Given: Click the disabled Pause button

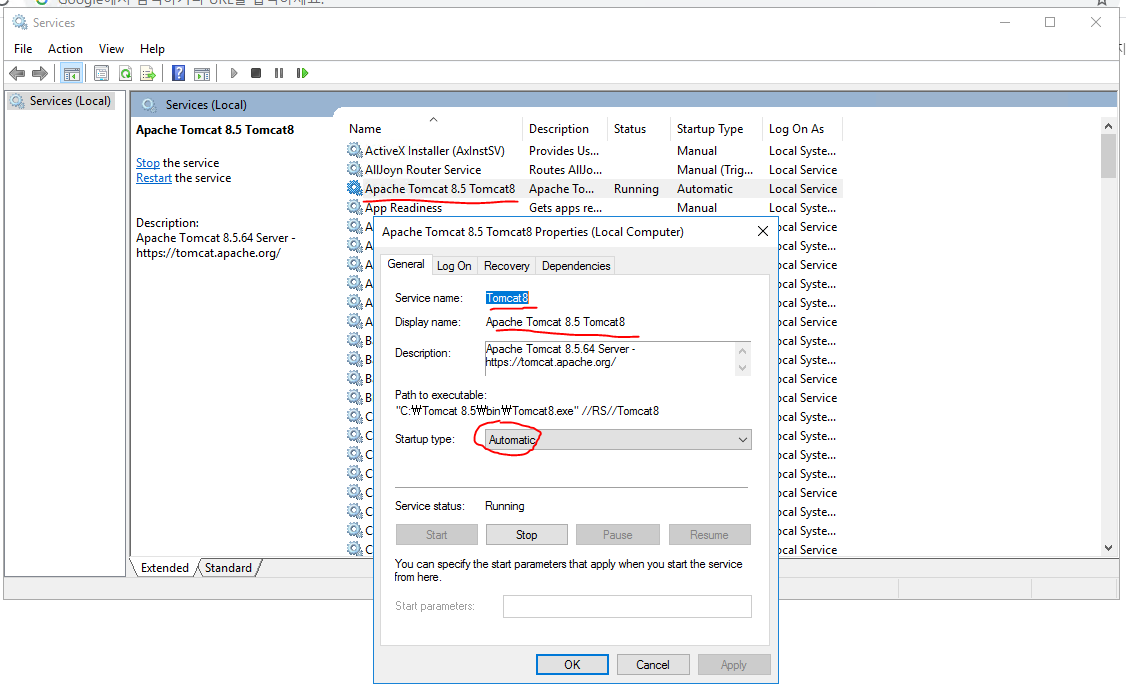Looking at the screenshot, I should pos(618,535).
